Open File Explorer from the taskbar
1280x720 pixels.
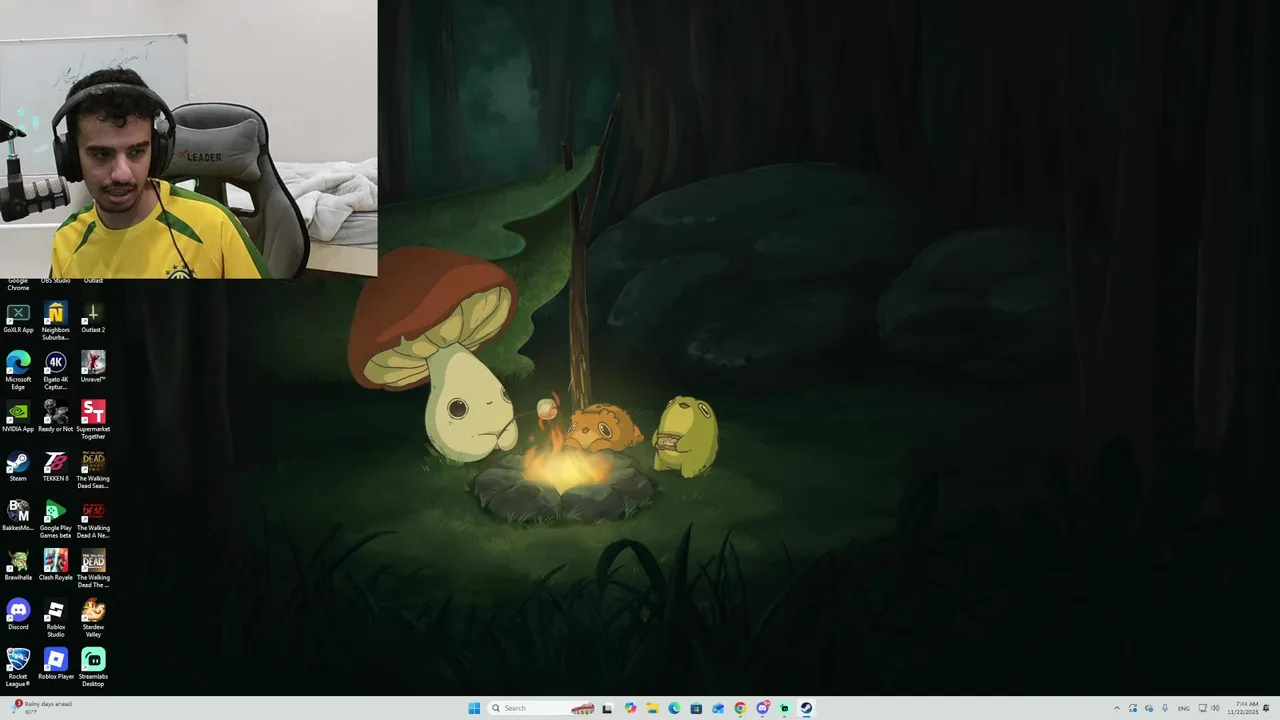(652, 708)
